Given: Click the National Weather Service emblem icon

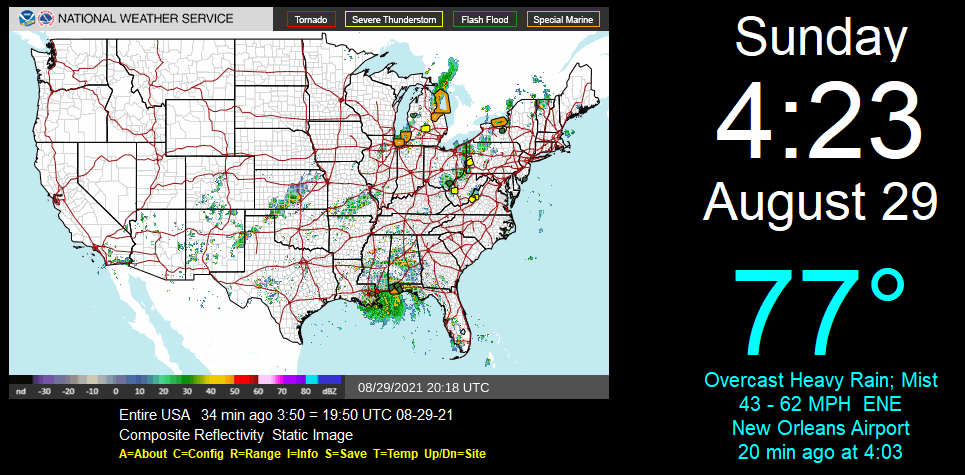Looking at the screenshot, I should [46, 18].
